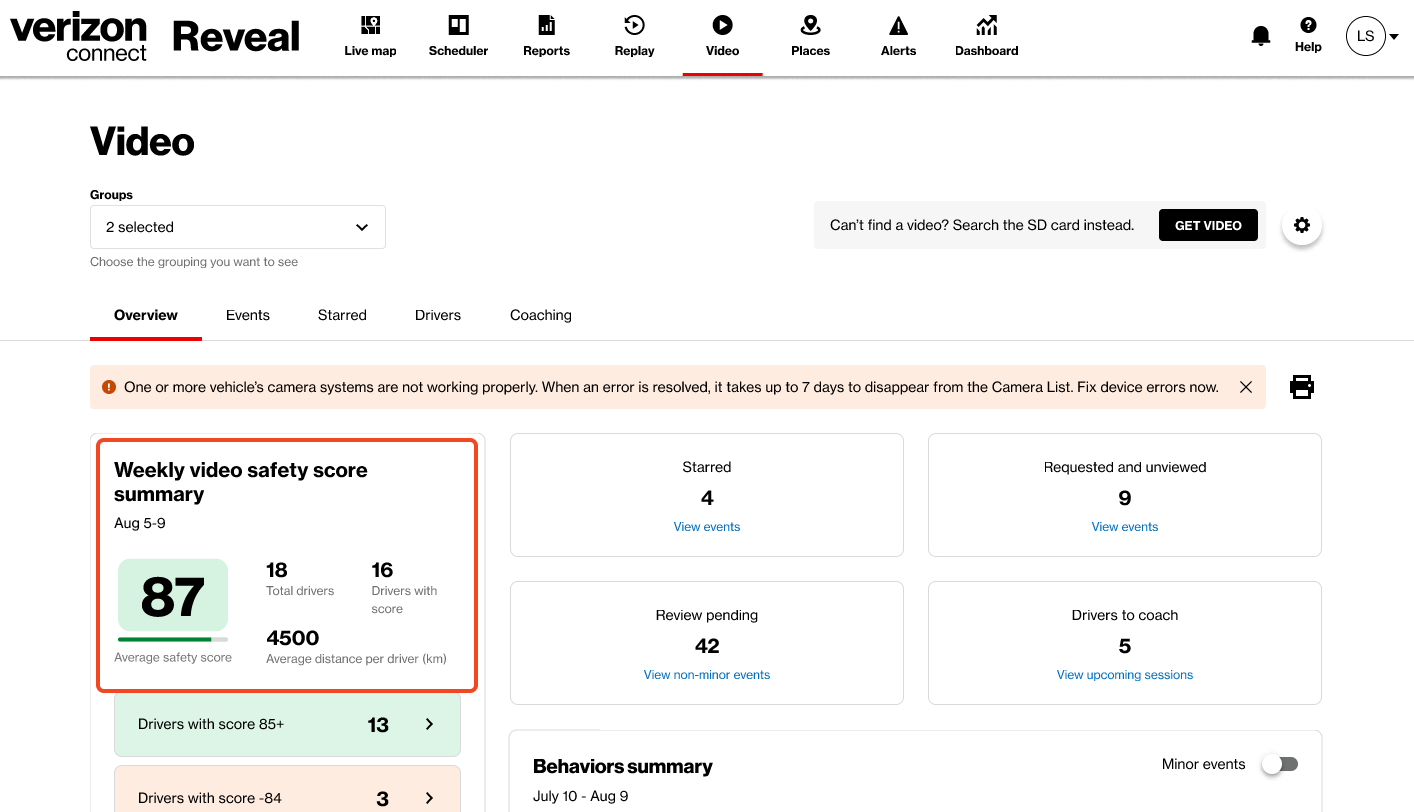This screenshot has height=812, width=1414.
Task: Click View events under Starred
Action: tap(707, 527)
